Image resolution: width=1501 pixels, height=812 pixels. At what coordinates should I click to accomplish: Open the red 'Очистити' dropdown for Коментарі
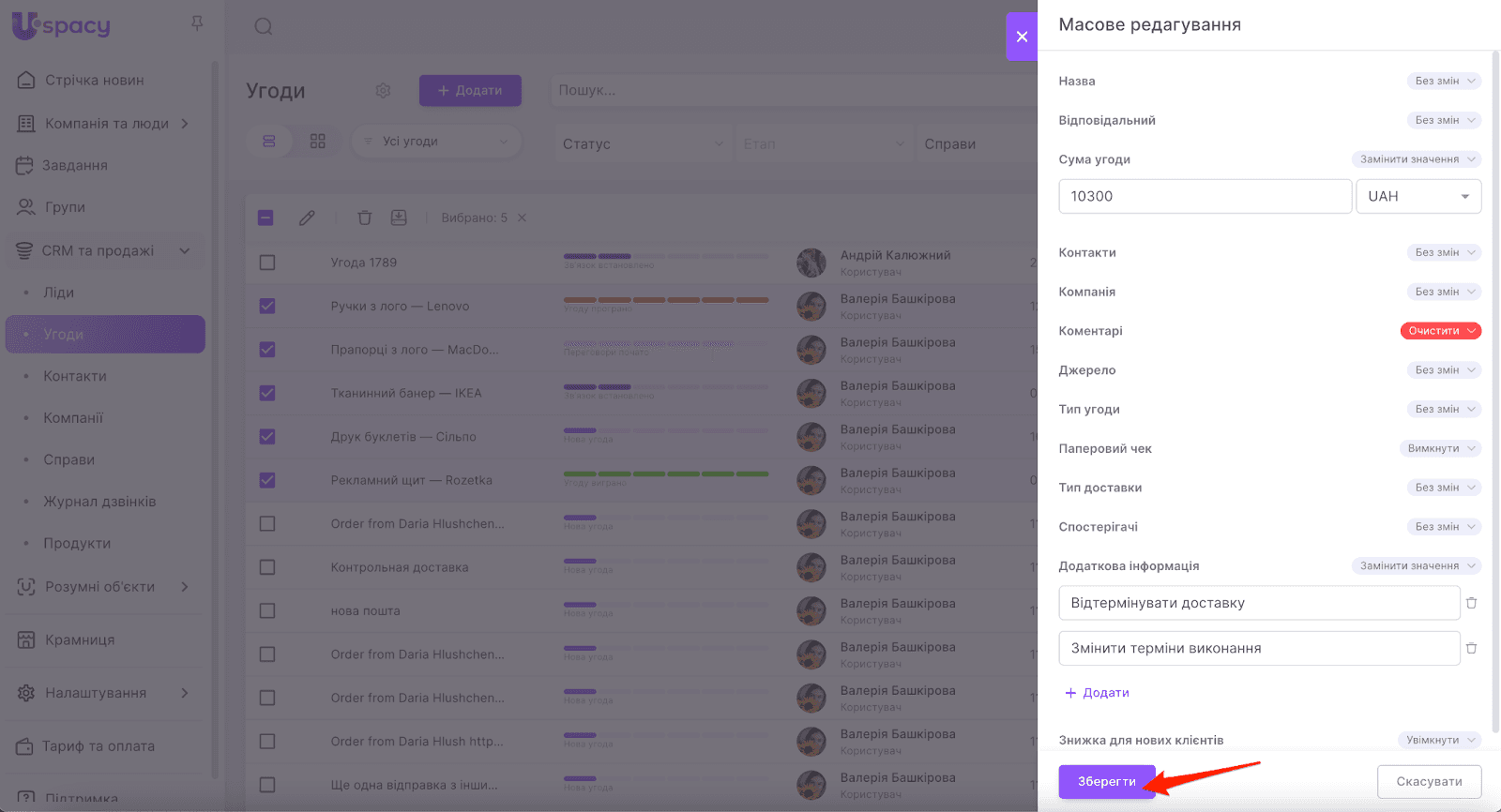point(1440,331)
